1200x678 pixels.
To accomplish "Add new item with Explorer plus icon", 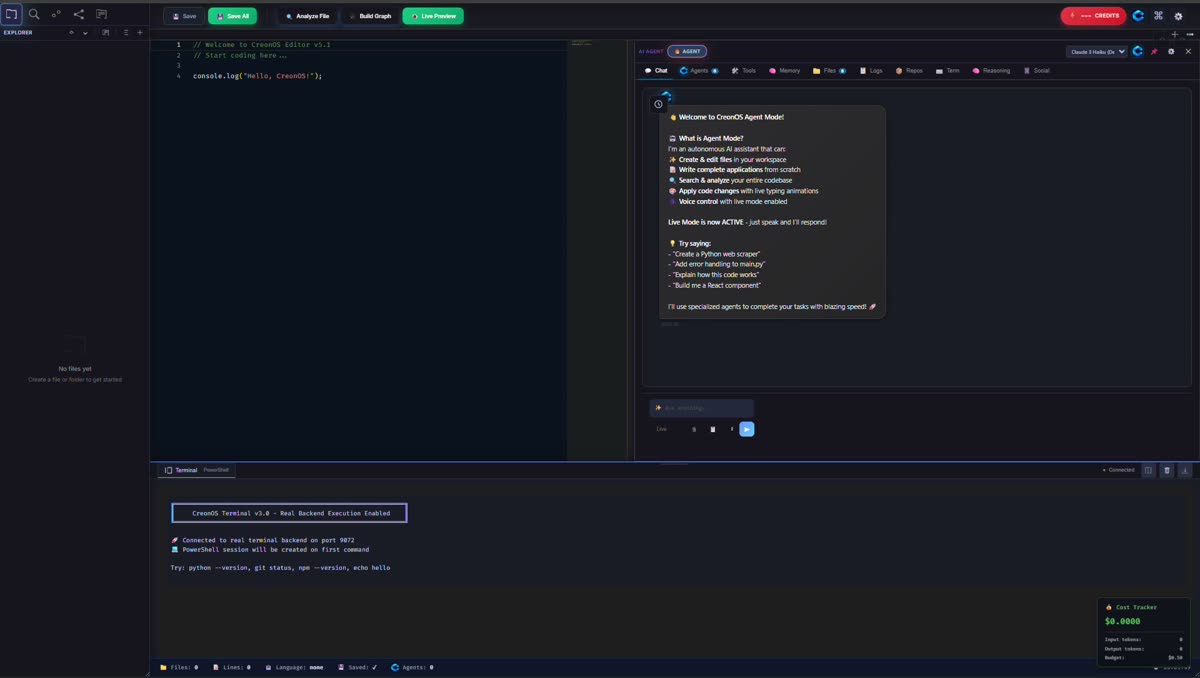I will click(x=140, y=33).
